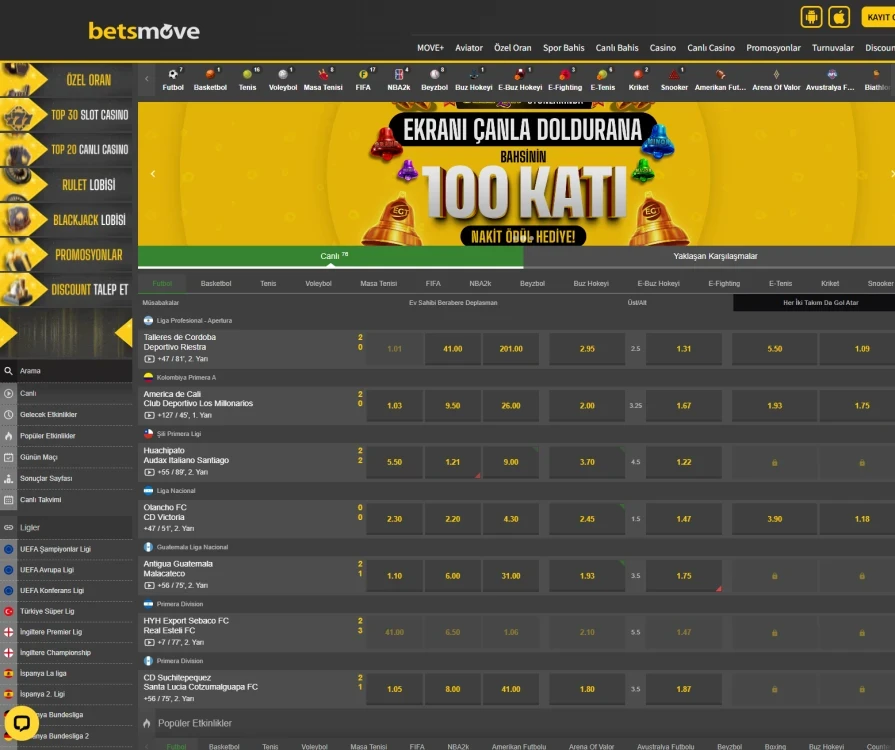This screenshot has height=750, width=895.
Task: Open Popüler Etkinlikler in sidebar
Action: click(66, 436)
